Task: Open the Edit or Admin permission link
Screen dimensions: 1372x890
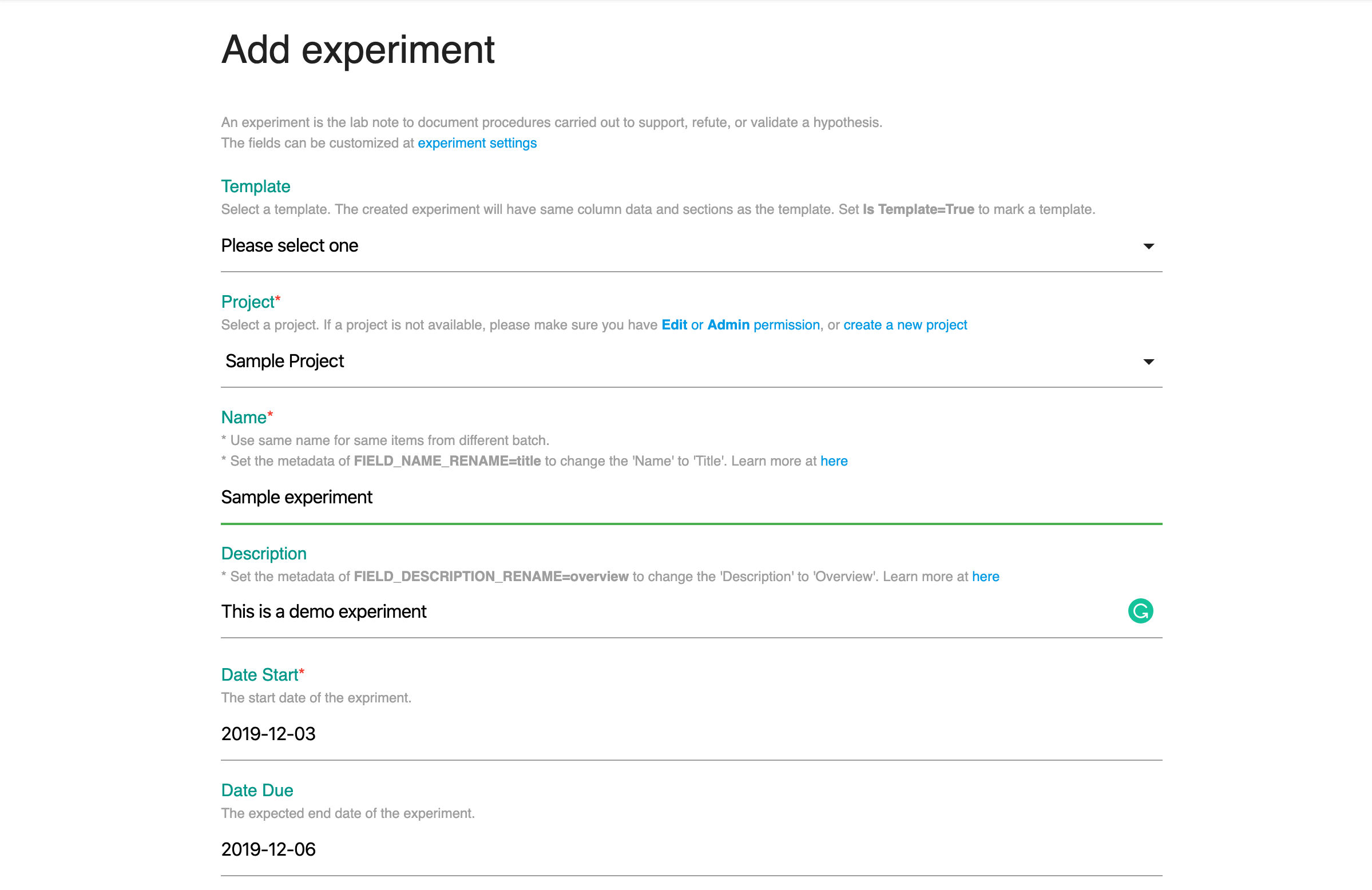Action: (740, 325)
